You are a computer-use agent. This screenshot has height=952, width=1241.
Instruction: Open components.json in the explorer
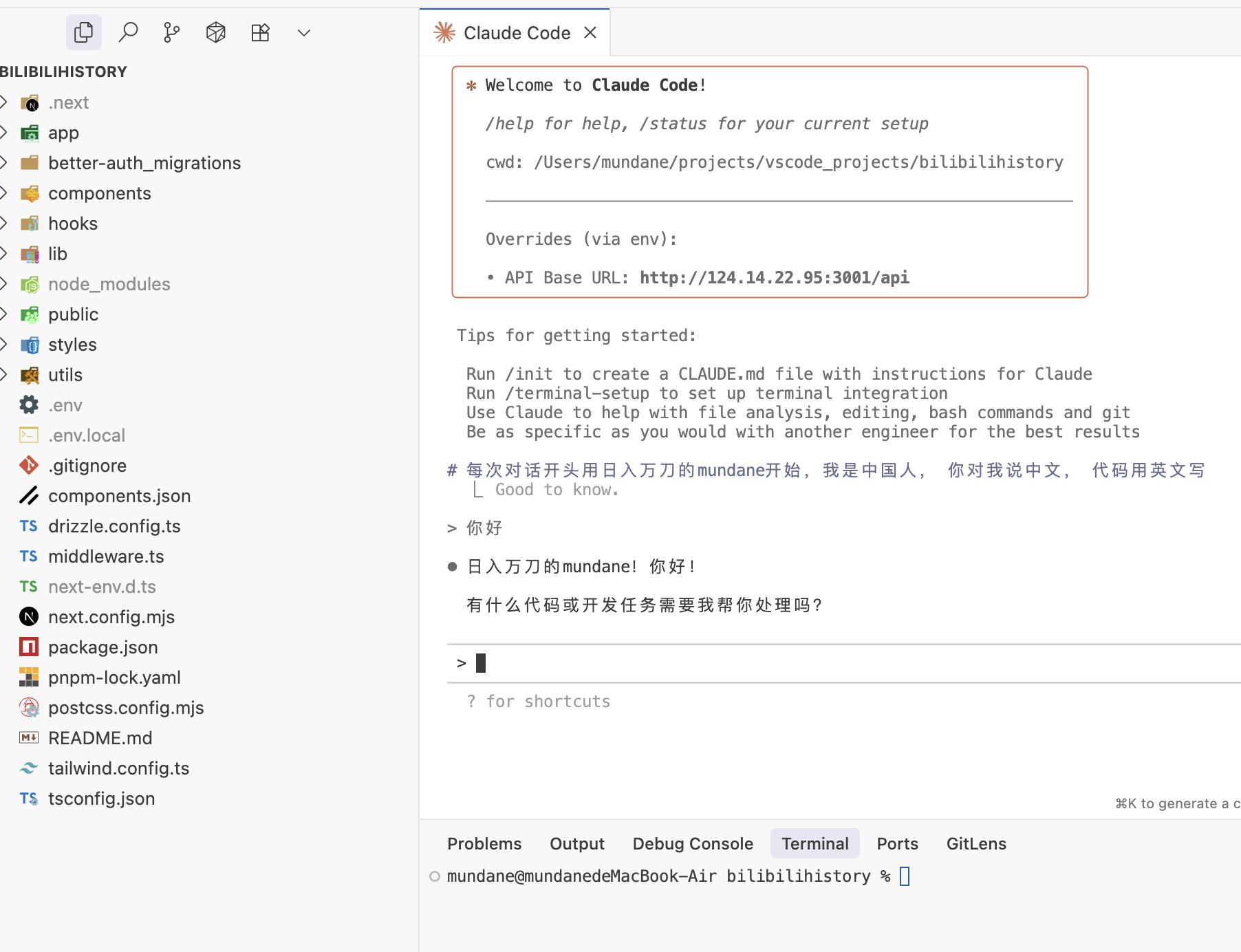[119, 496]
